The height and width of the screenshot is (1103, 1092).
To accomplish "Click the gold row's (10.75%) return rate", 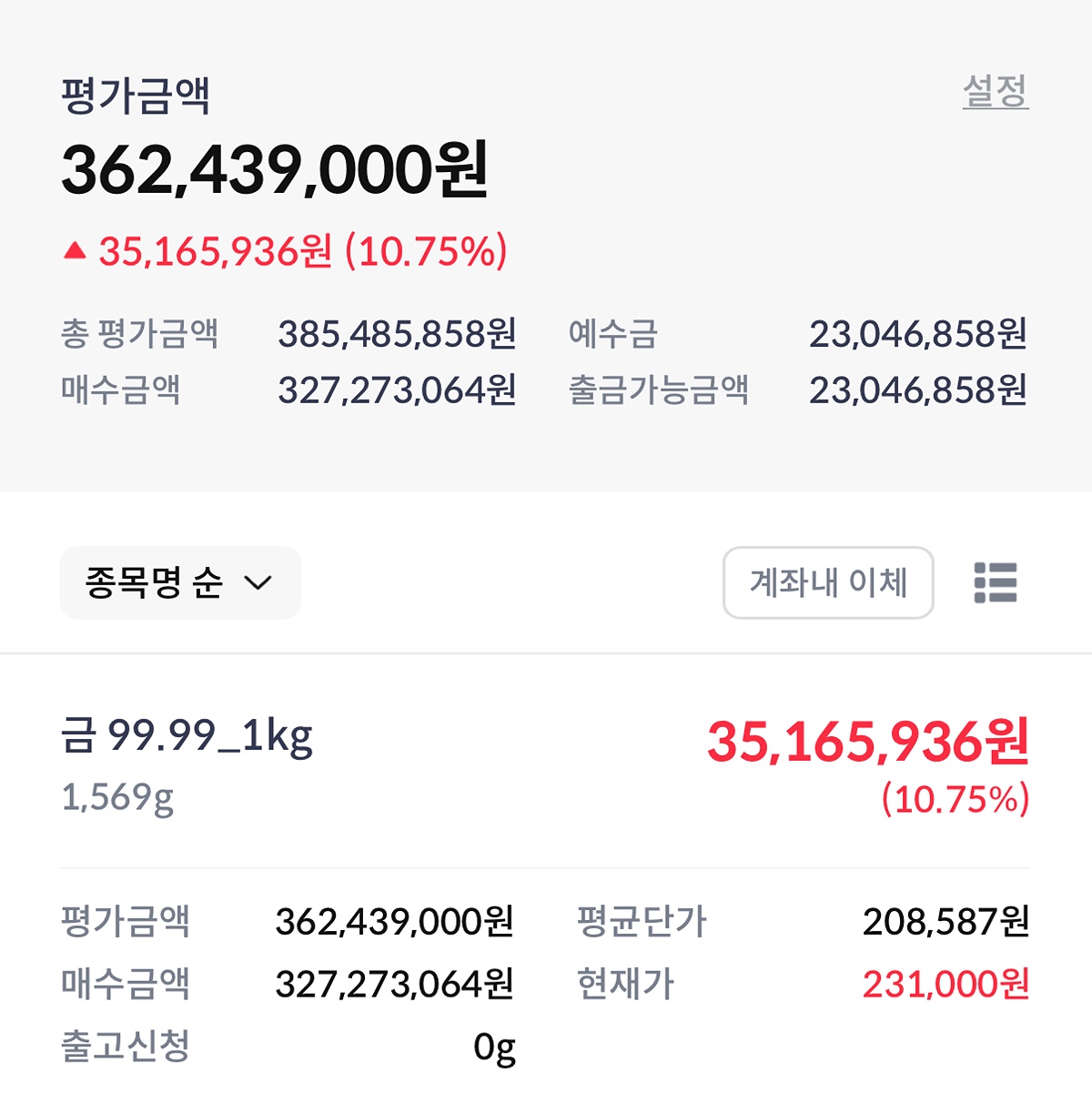I will tap(955, 799).
